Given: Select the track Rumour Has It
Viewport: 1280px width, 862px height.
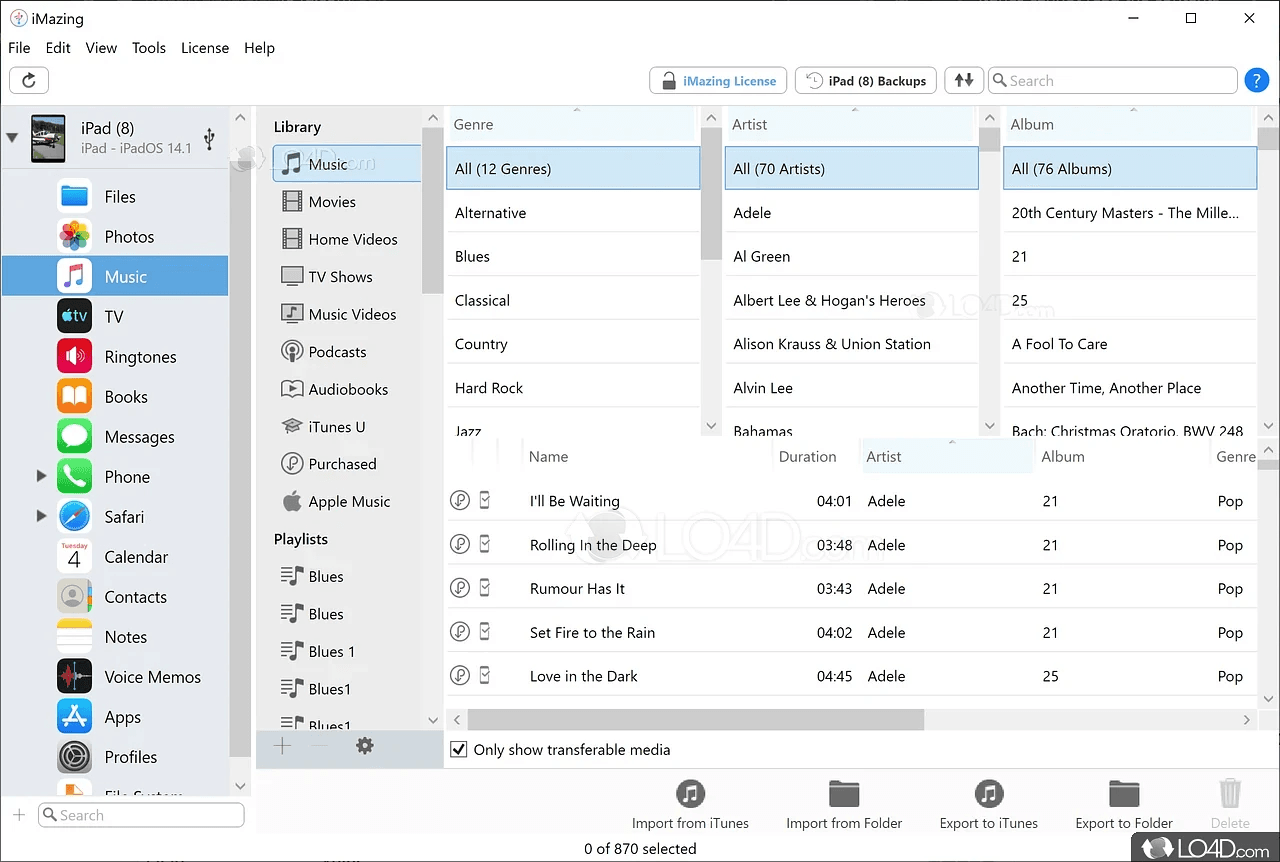Looking at the screenshot, I should tap(852, 589).
